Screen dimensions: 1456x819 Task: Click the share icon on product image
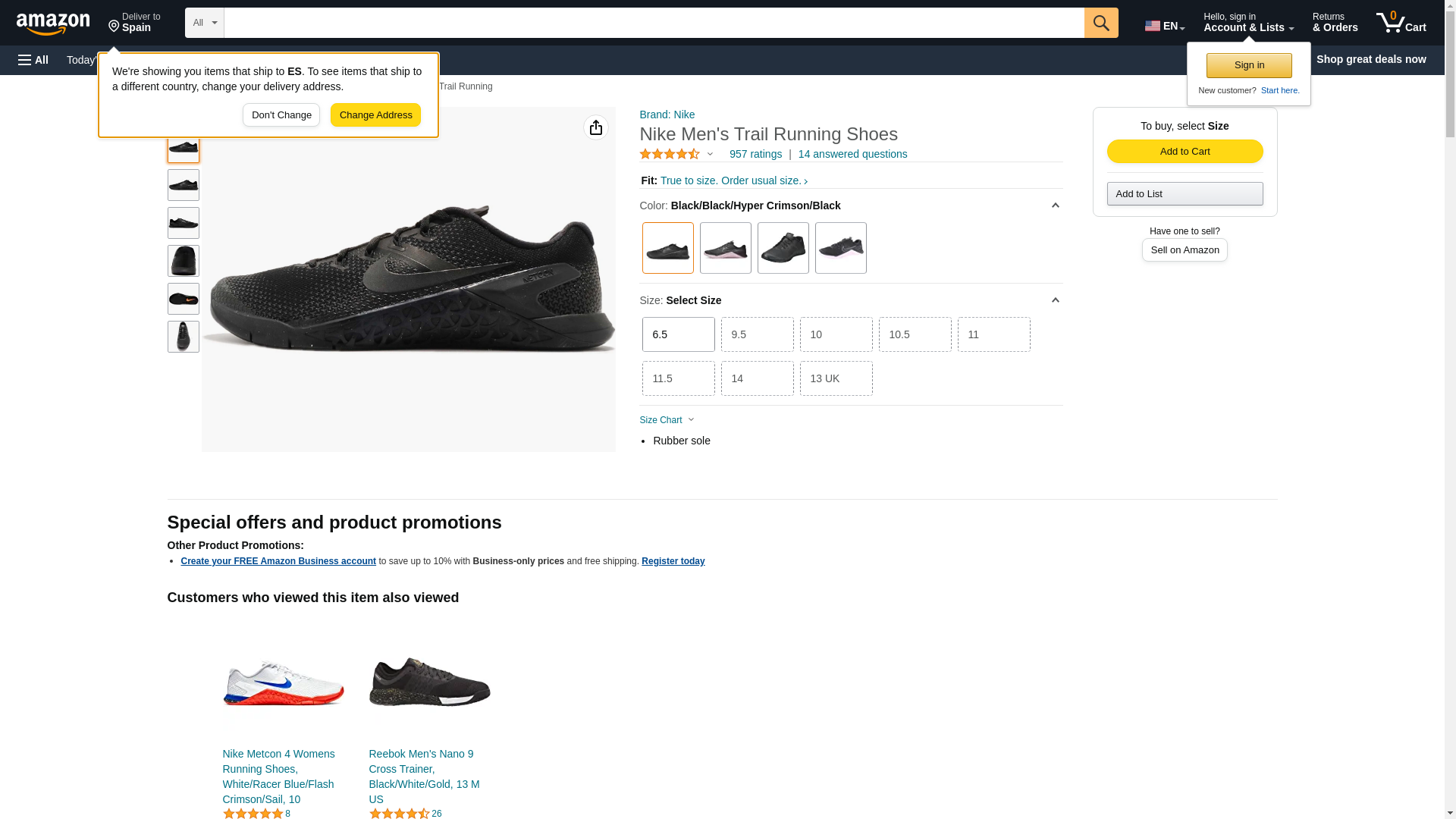[595, 127]
